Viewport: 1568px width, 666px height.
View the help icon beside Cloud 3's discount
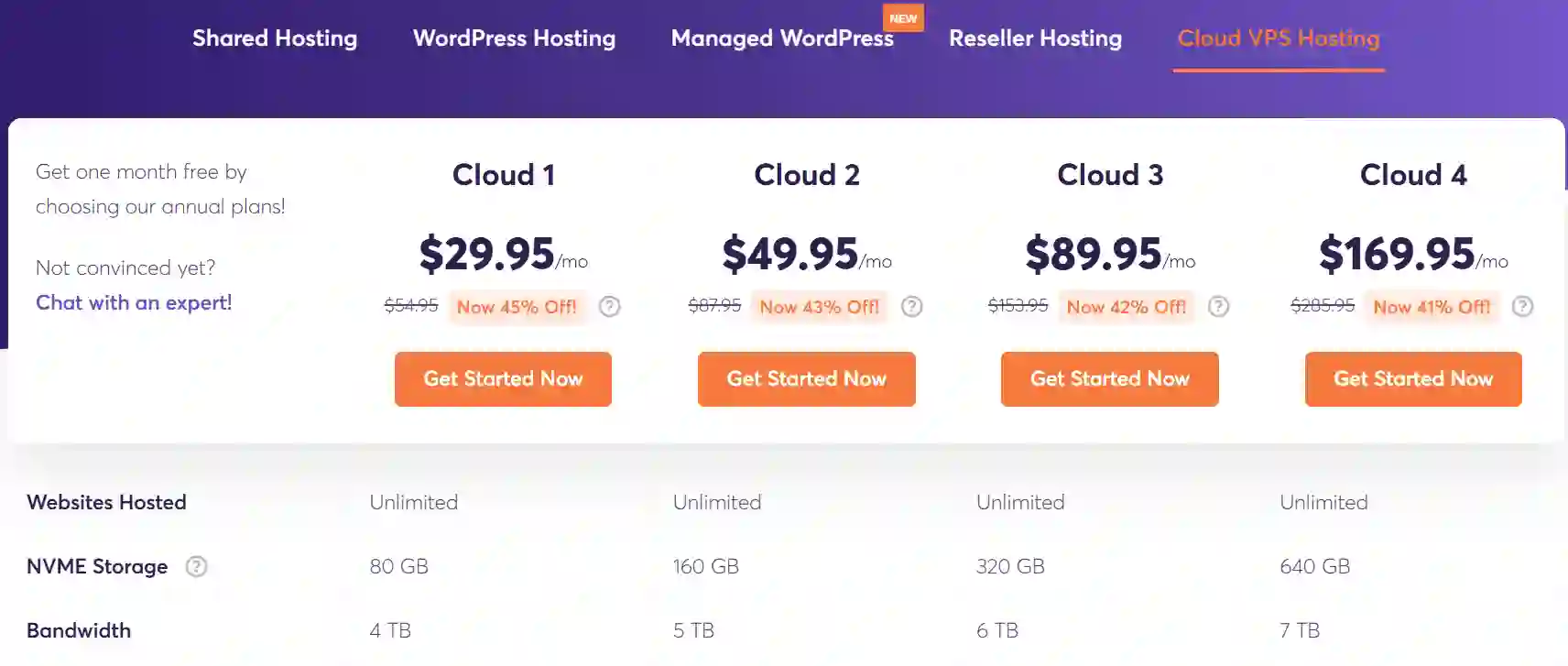click(1219, 307)
